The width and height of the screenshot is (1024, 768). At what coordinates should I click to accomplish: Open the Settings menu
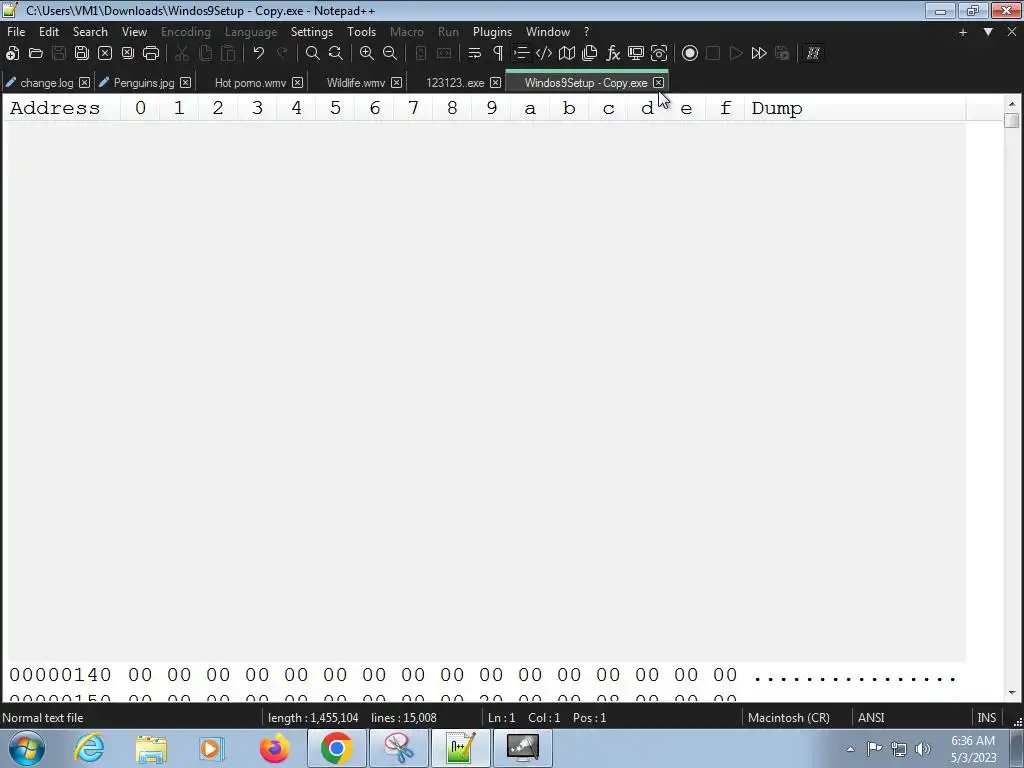coord(312,32)
